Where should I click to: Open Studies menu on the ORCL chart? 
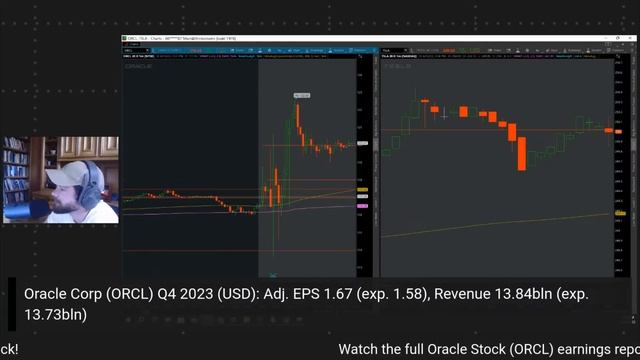[x=336, y=50]
